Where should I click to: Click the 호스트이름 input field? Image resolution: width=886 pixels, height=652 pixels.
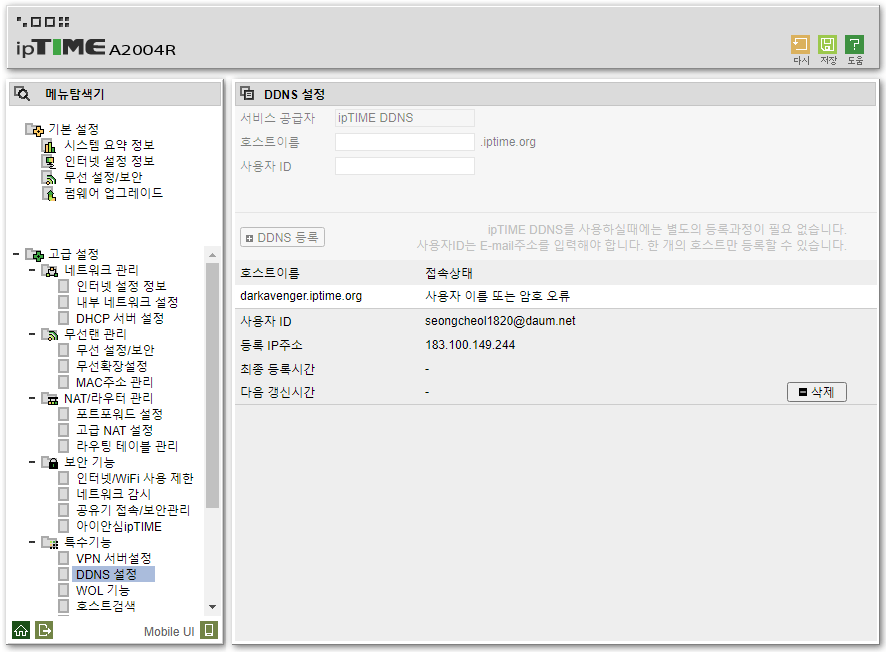pyautogui.click(x=405, y=142)
